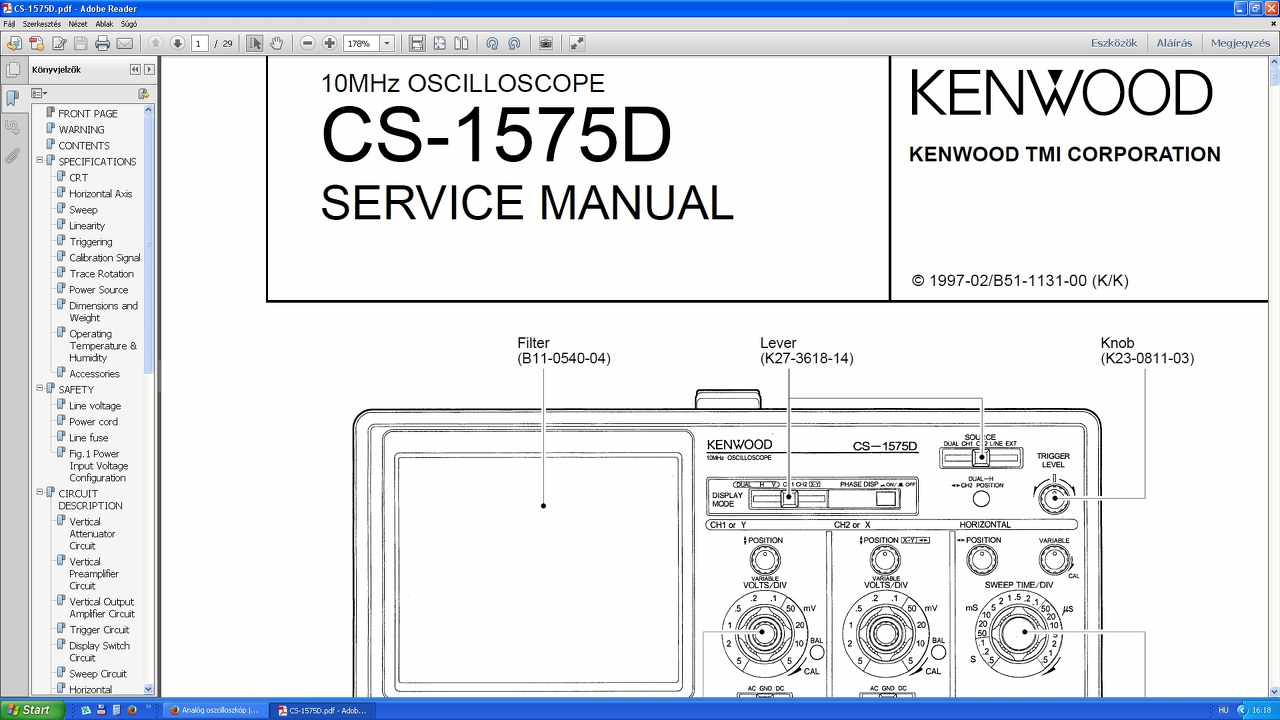Switch to full screen reading mode
1280x720 pixels.
coord(577,43)
